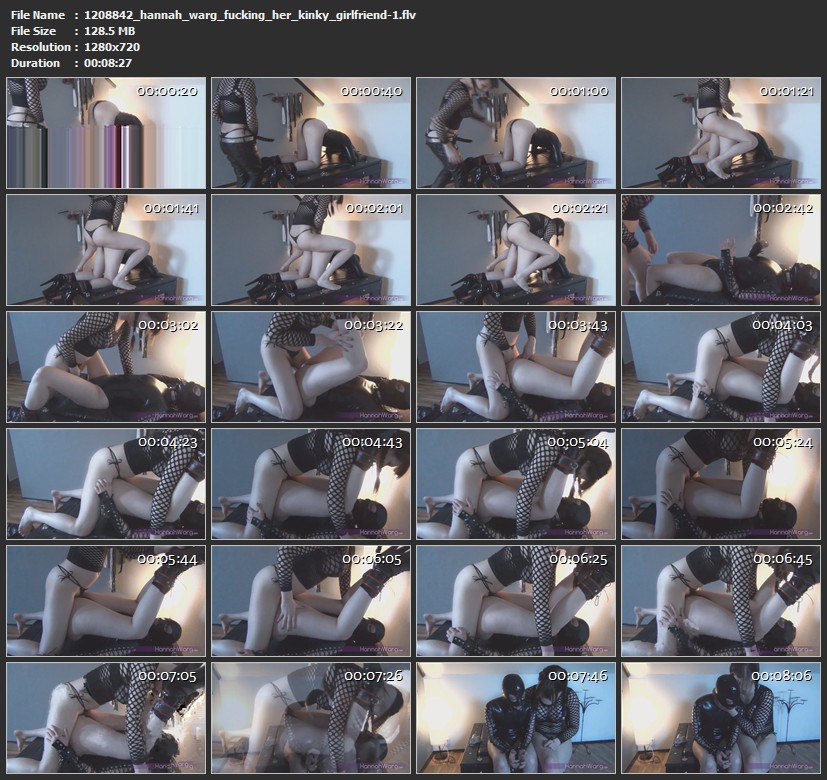Select the thumbnail at 00:04:03
Screen dimensions: 827x780
720,366
